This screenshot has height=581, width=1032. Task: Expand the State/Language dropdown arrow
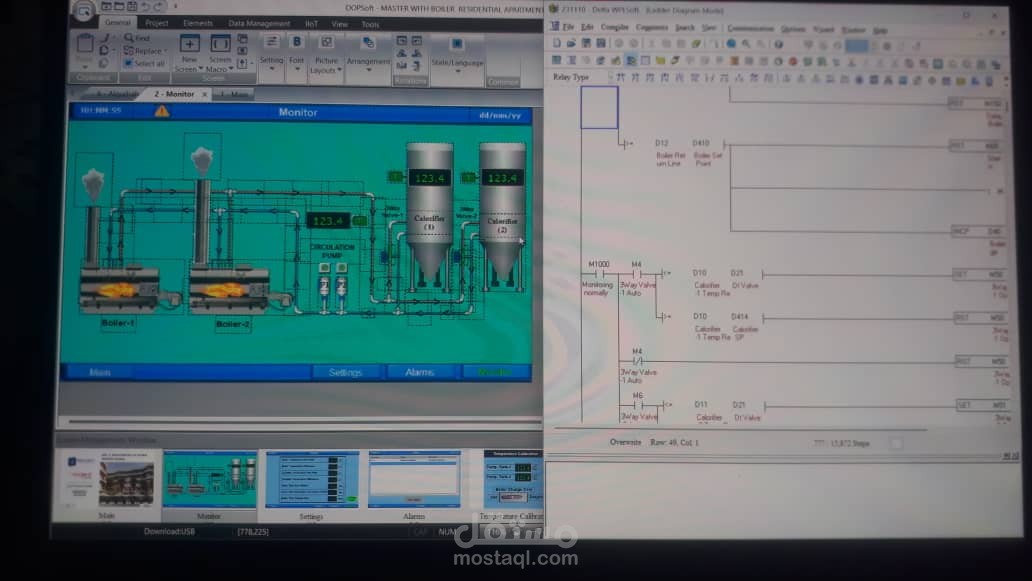457,71
